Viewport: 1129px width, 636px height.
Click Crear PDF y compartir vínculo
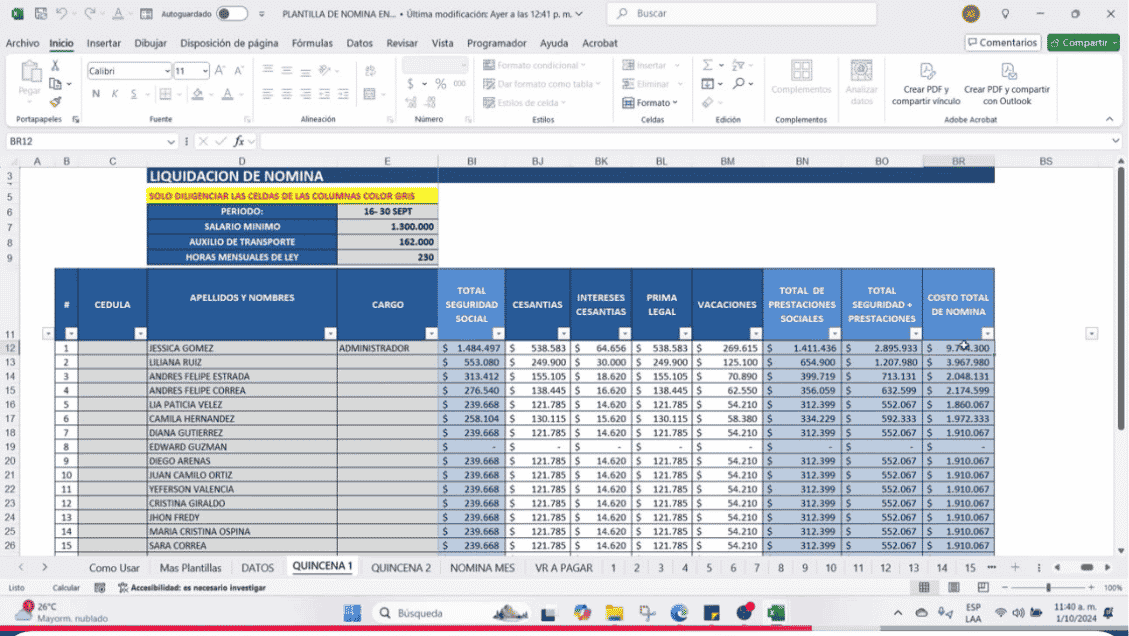tap(927, 84)
